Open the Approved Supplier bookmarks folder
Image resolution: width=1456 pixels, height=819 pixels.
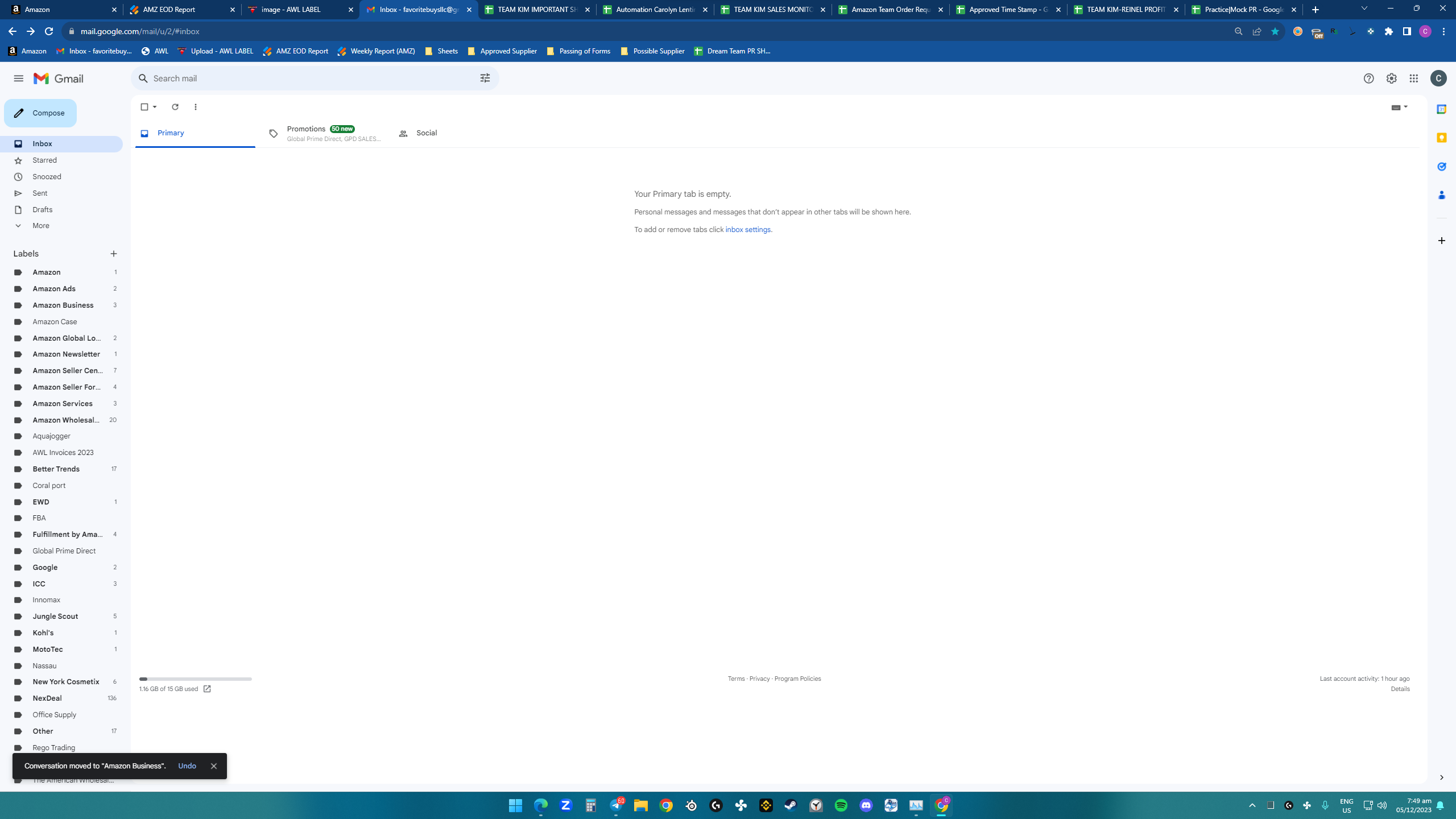pos(502,51)
